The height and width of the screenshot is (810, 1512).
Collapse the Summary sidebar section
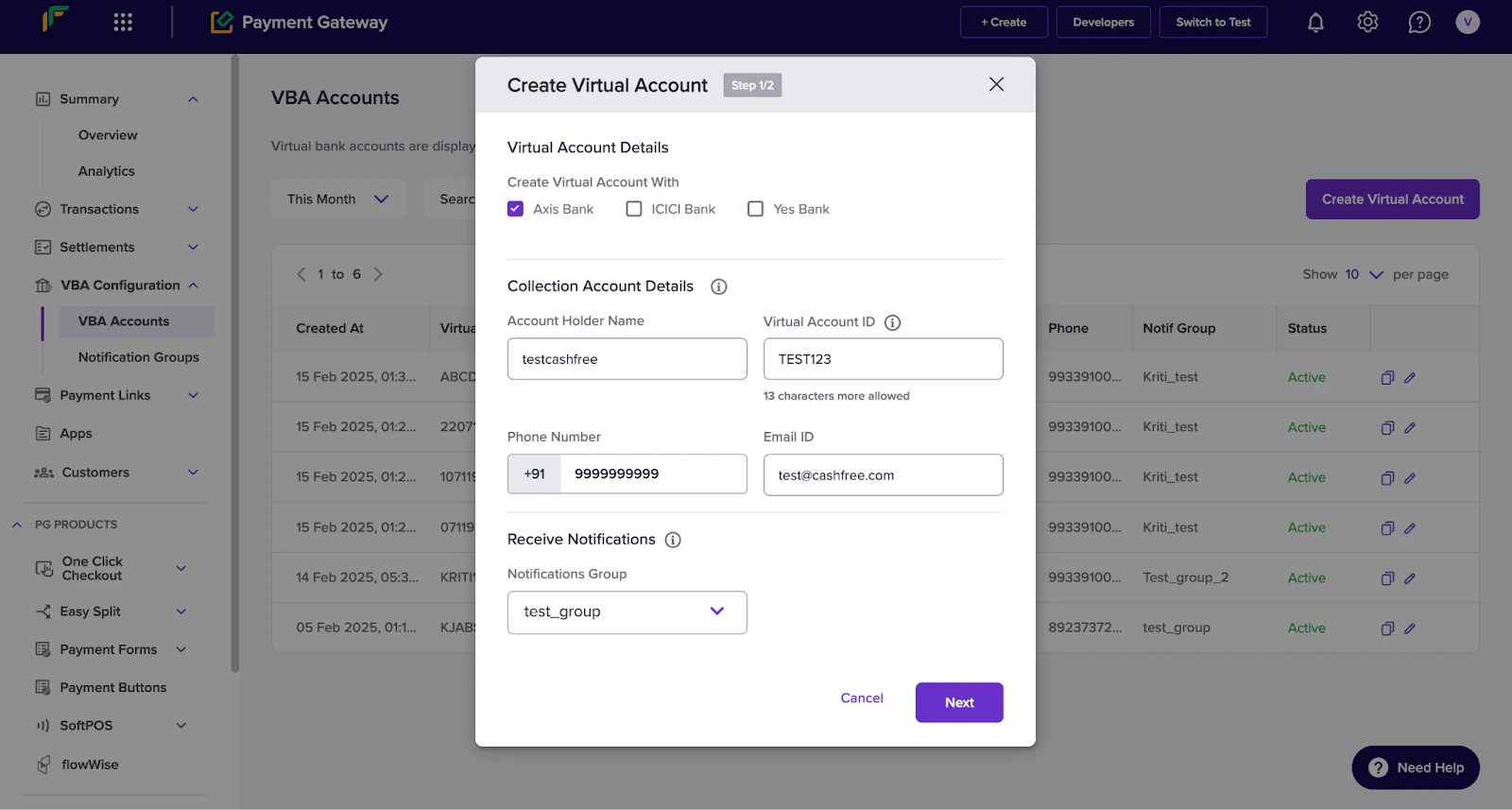pyautogui.click(x=193, y=99)
